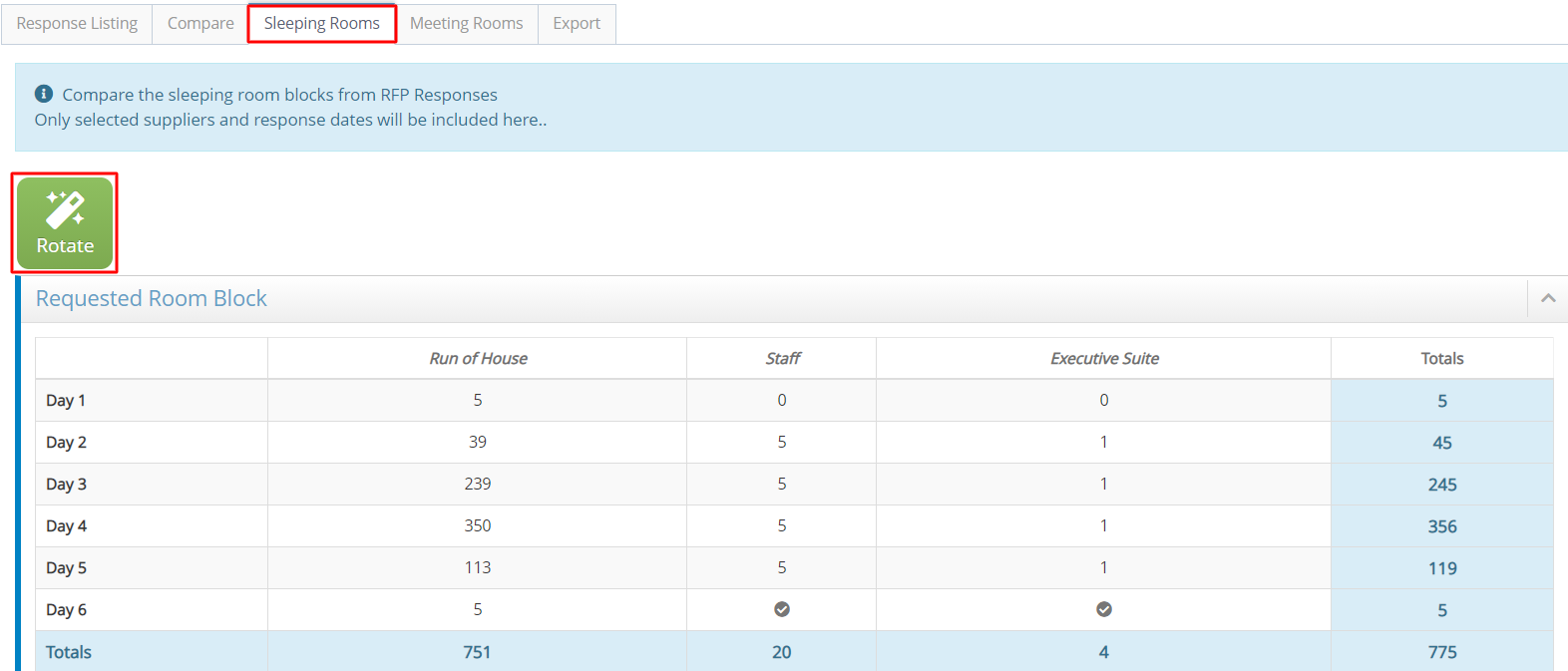The image size is (1568, 671).
Task: Go to the Meeting Rooms tab
Action: [466, 23]
